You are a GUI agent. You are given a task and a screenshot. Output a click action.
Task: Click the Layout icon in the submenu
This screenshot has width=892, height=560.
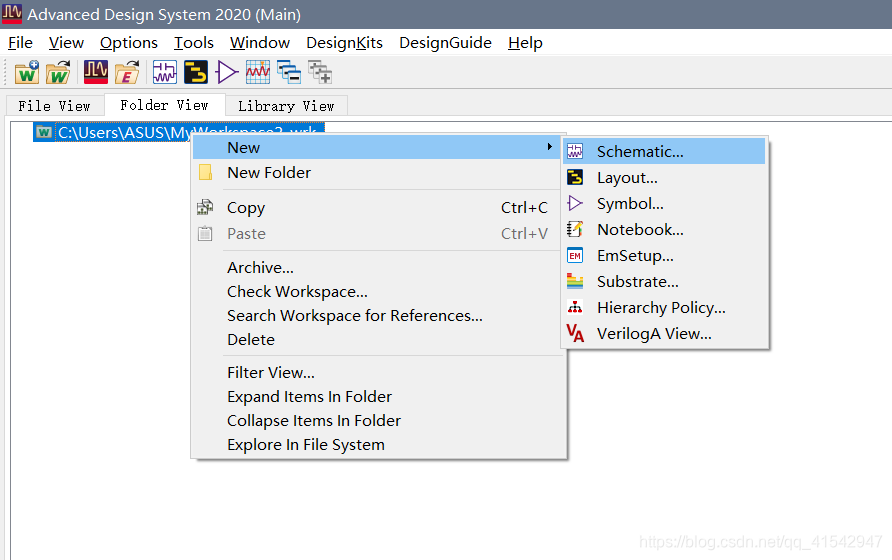pyautogui.click(x=575, y=178)
